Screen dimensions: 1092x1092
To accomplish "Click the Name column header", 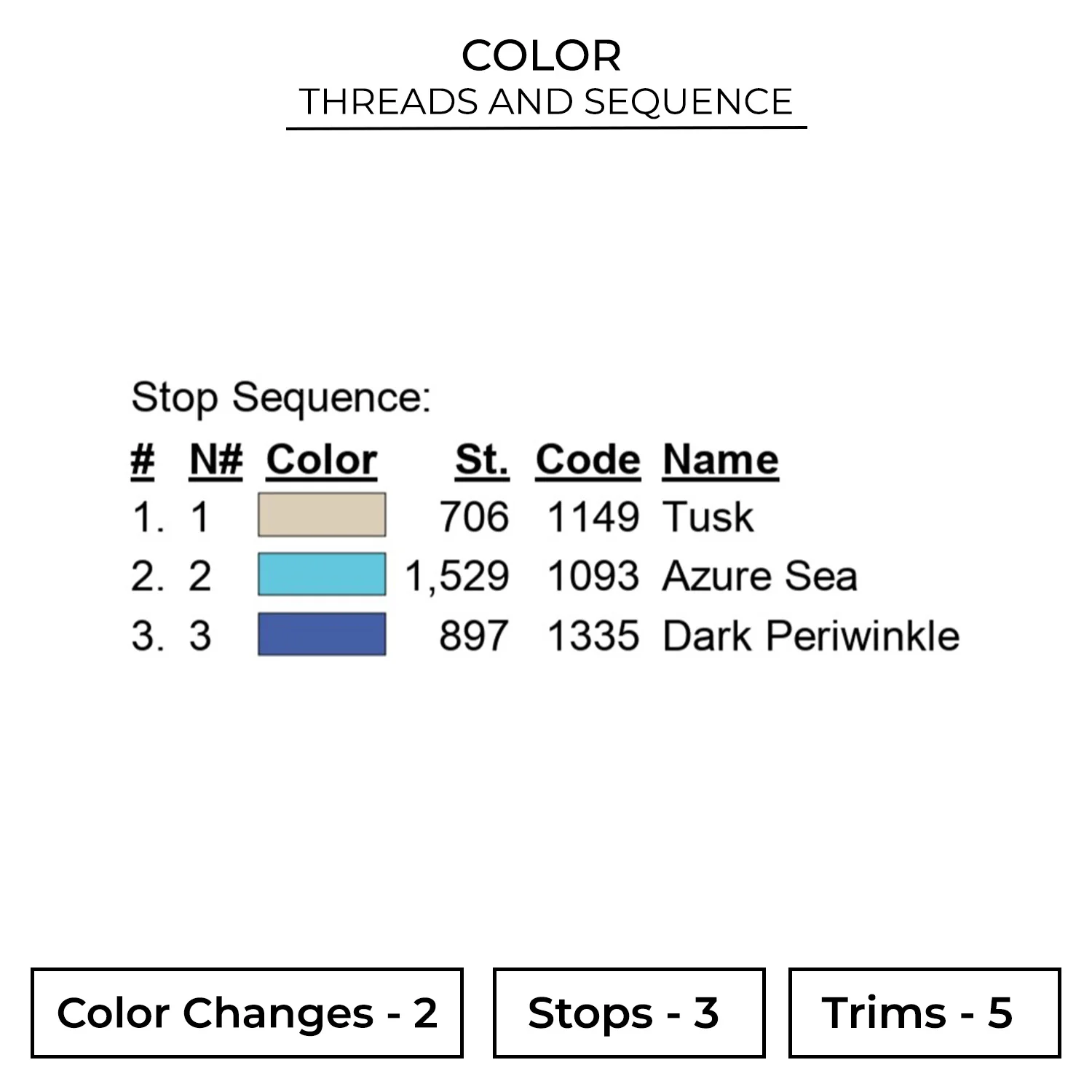I will (720, 460).
